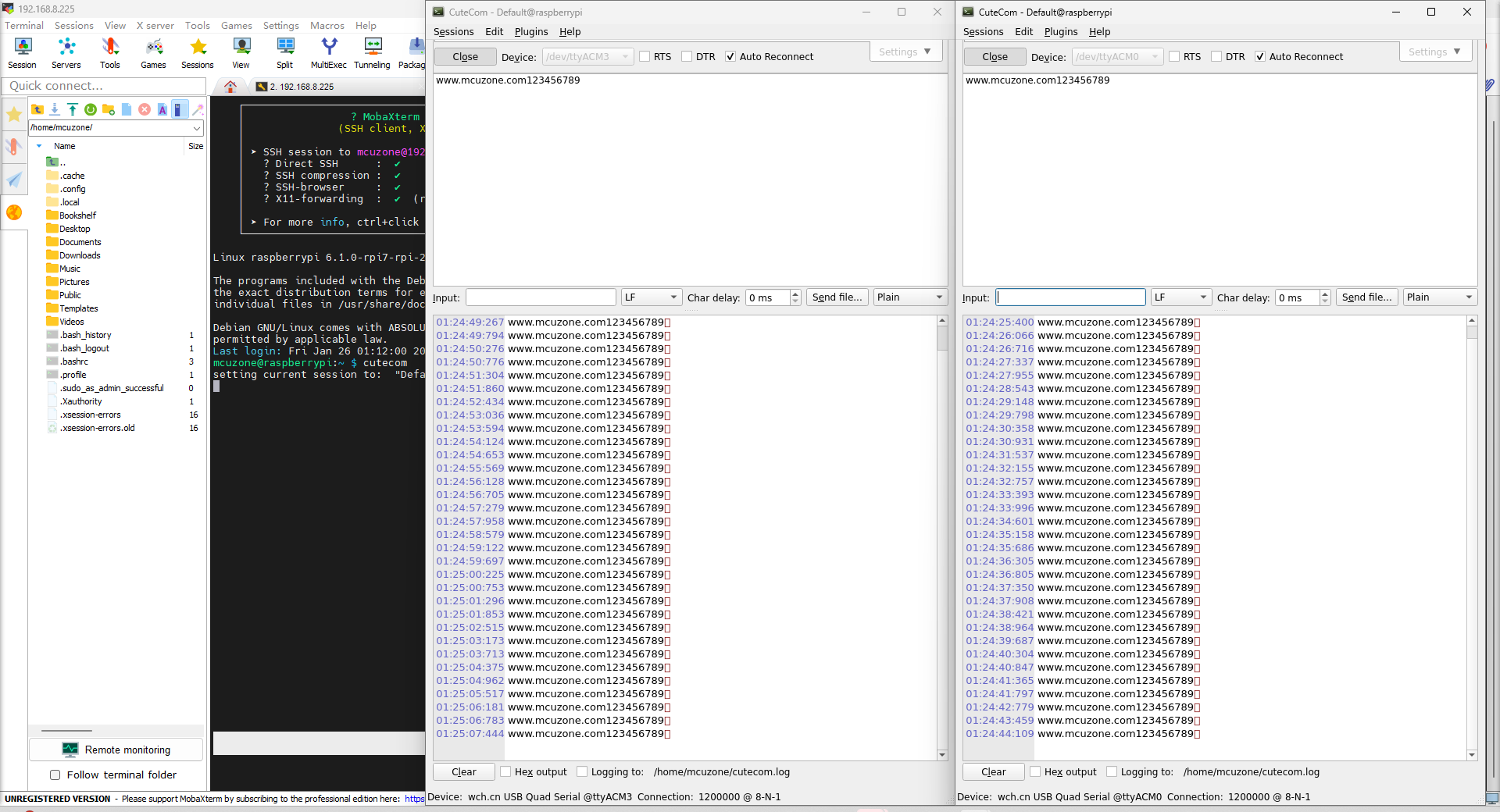Open the Sessions star icon in toolbar

coord(198,53)
